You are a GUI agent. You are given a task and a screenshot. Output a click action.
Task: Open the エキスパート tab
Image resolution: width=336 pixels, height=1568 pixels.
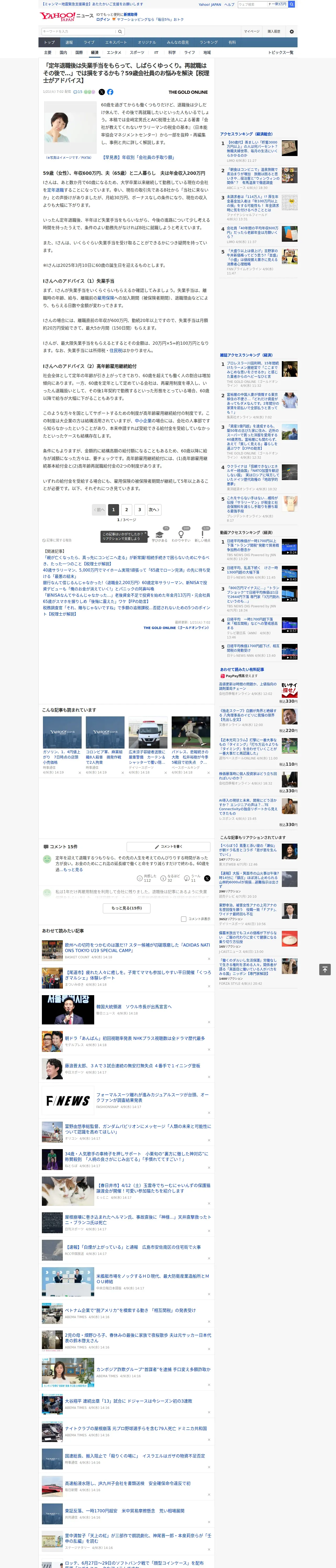pyautogui.click(x=116, y=43)
